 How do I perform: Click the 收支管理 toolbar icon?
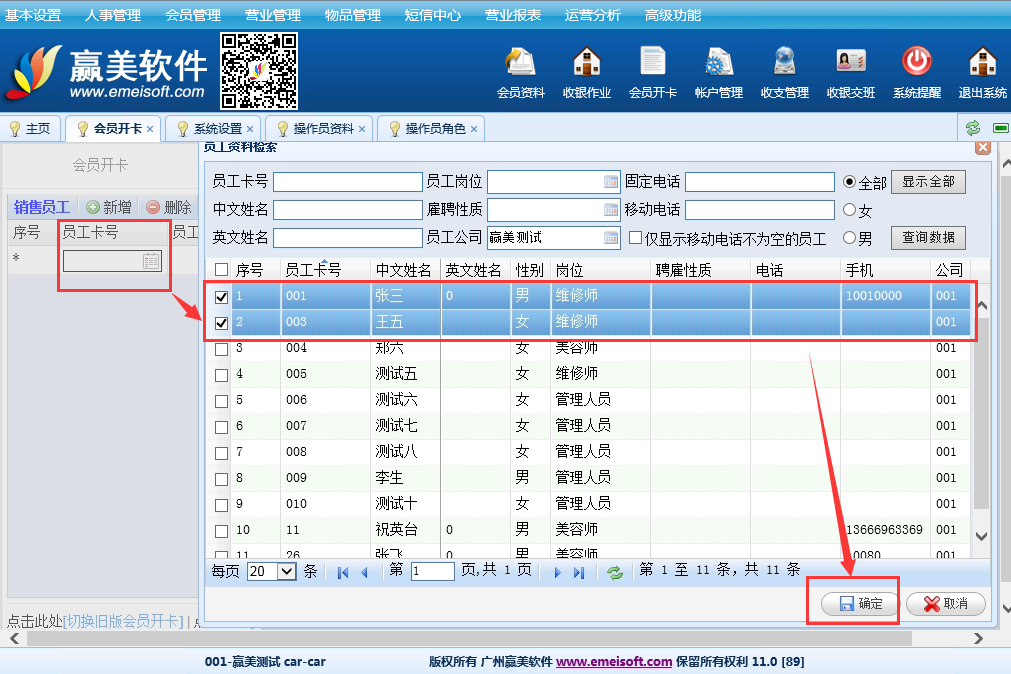[x=784, y=64]
